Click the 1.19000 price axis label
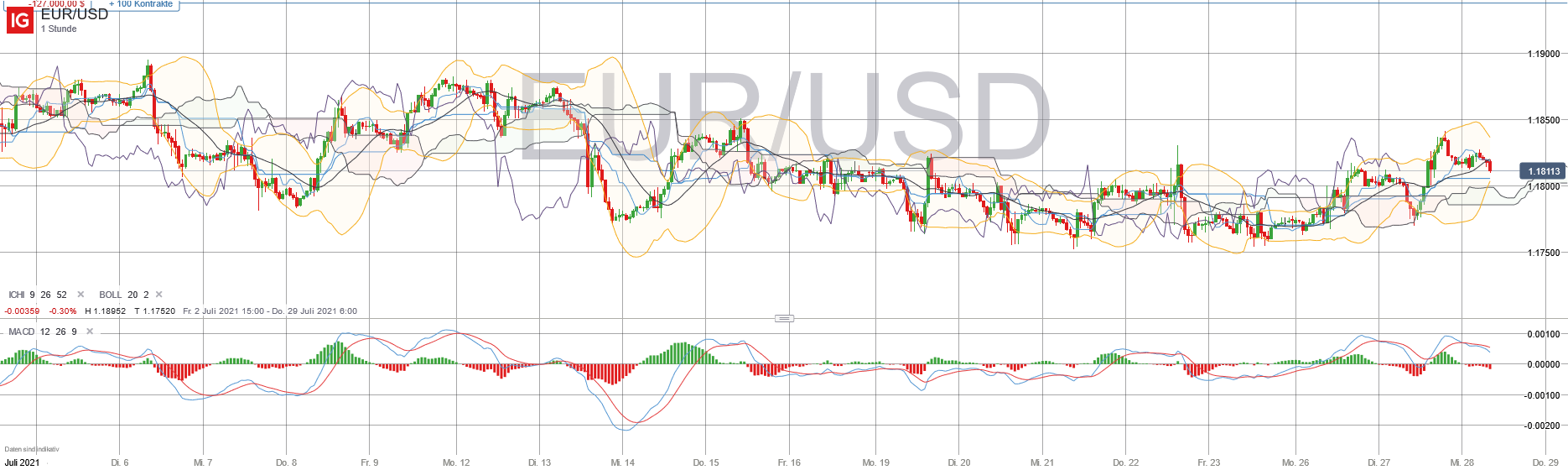Image resolution: width=1568 pixels, height=470 pixels. (x=1544, y=54)
